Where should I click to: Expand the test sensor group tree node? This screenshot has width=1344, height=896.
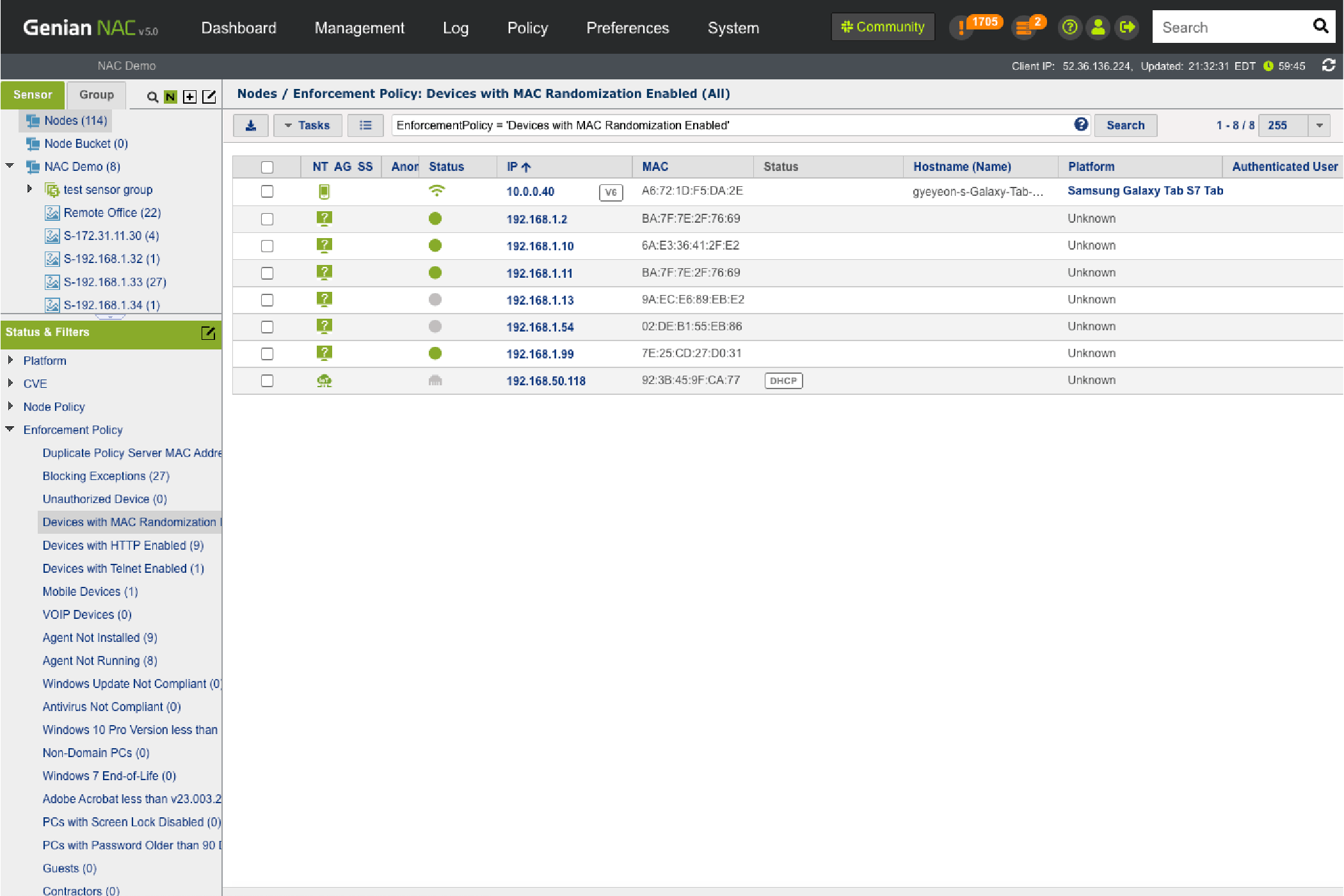29,189
